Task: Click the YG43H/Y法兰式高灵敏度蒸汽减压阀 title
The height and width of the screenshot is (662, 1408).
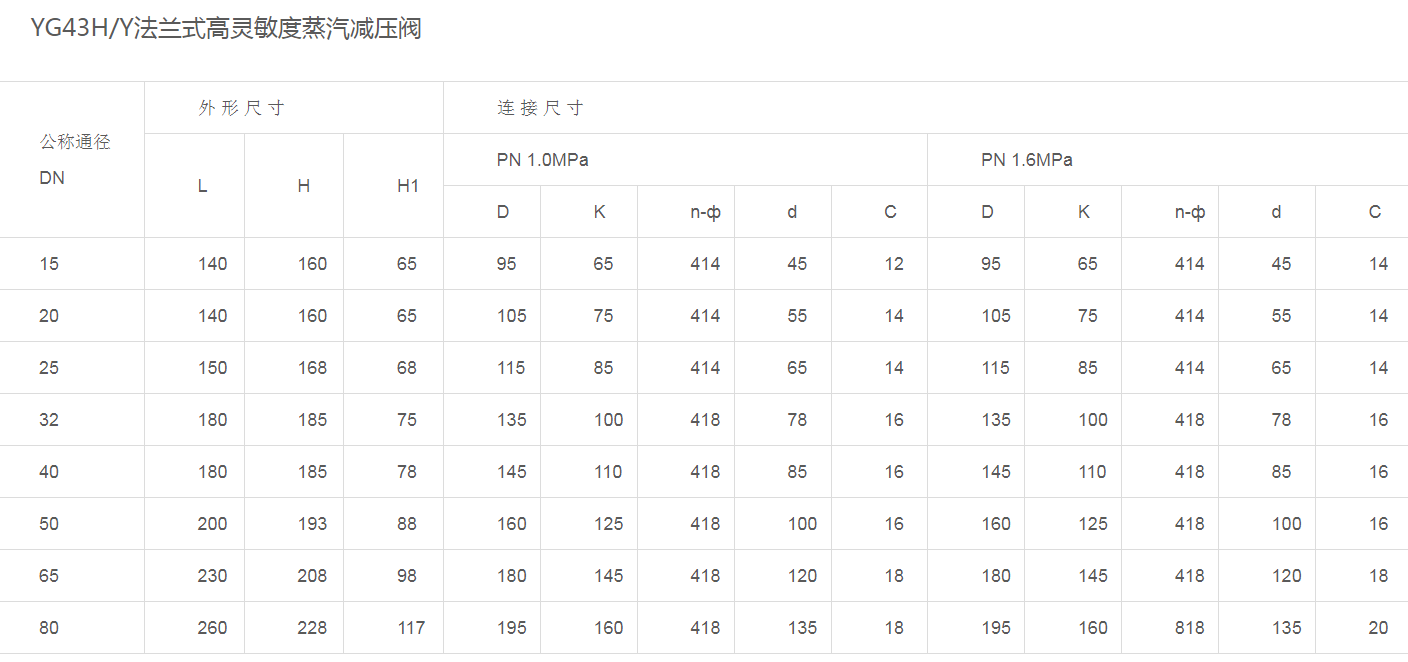Action: (x=226, y=29)
